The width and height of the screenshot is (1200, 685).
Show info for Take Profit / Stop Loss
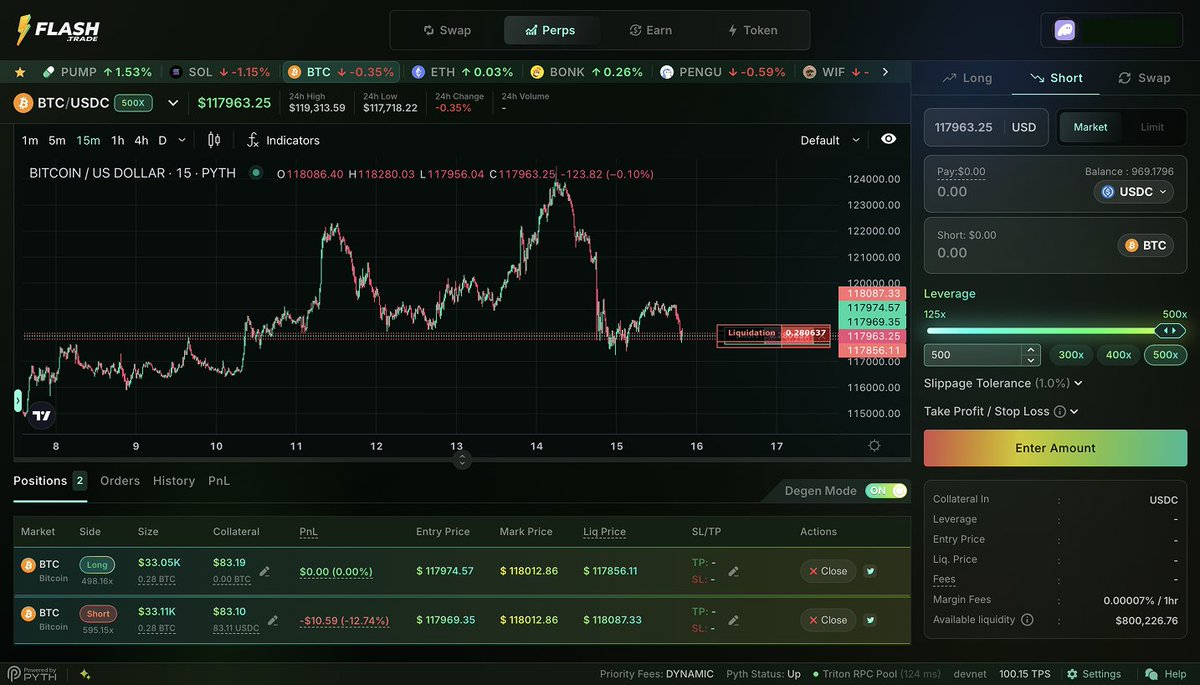point(1060,411)
